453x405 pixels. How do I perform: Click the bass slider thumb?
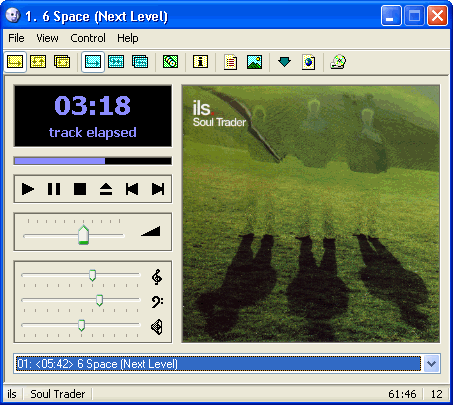99,300
